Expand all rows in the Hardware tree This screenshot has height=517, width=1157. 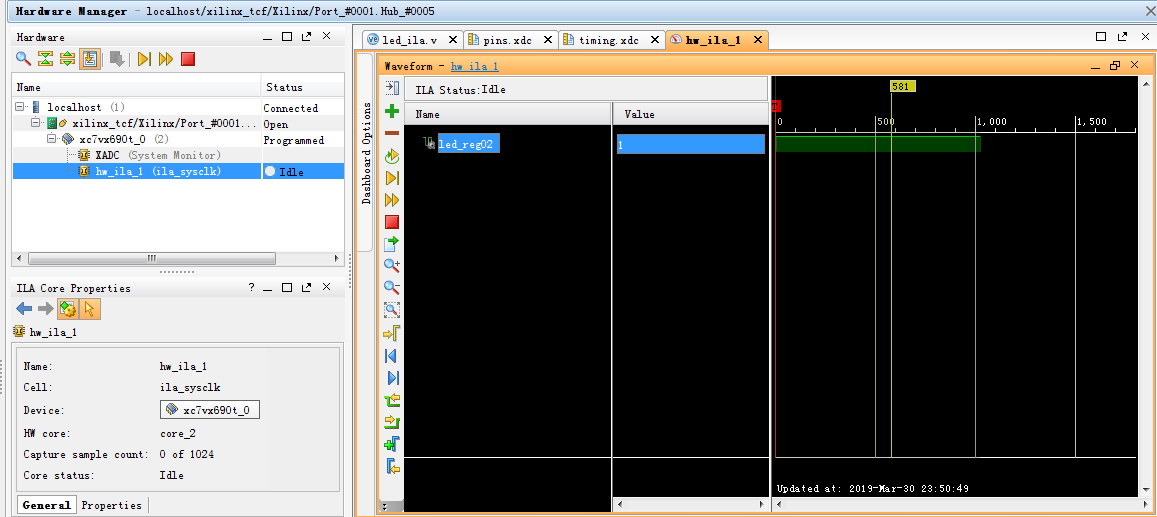tap(67, 59)
